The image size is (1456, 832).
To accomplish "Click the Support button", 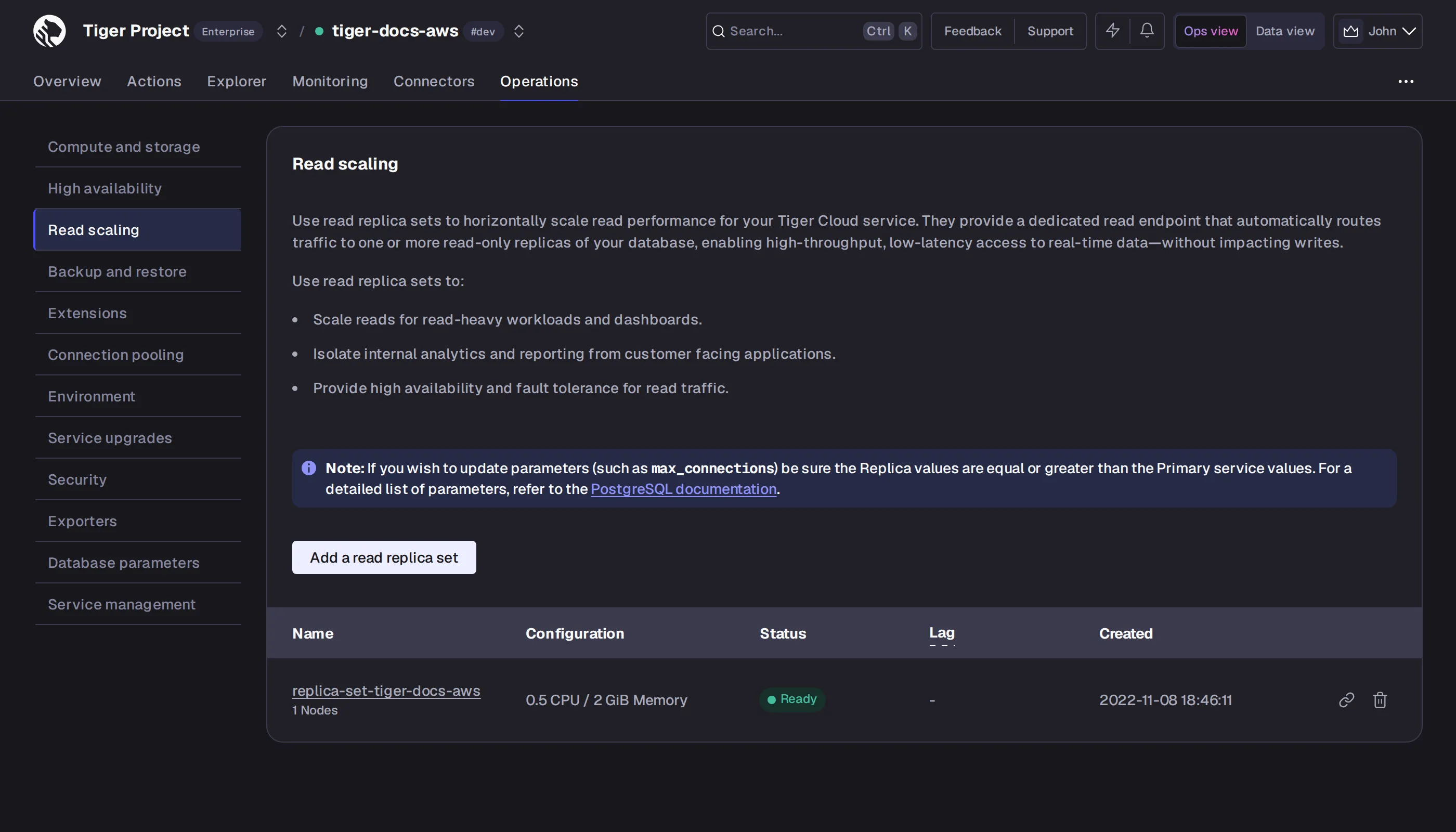I will coord(1050,31).
